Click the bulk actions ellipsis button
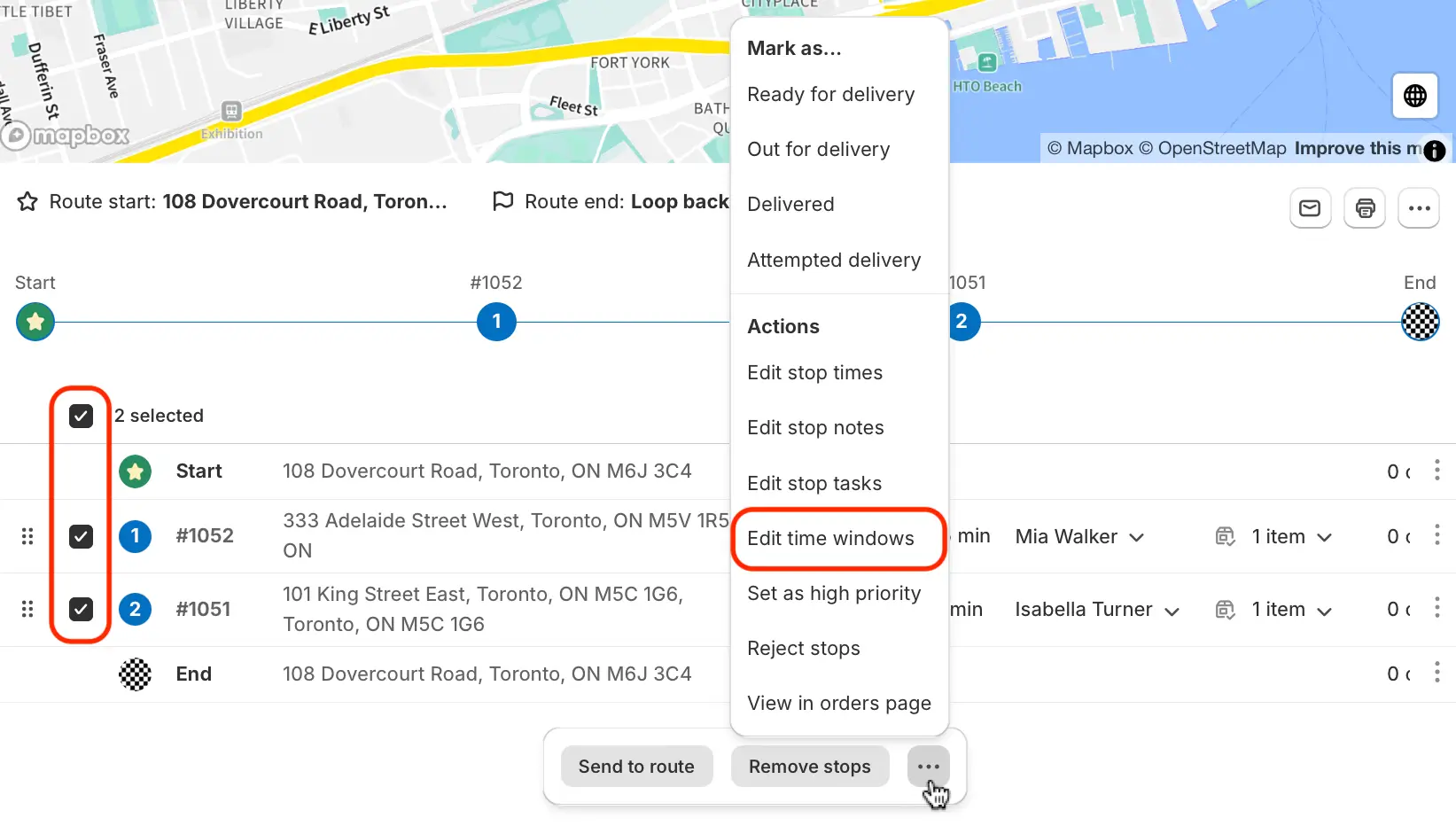This screenshot has width=1456, height=826. 929,767
